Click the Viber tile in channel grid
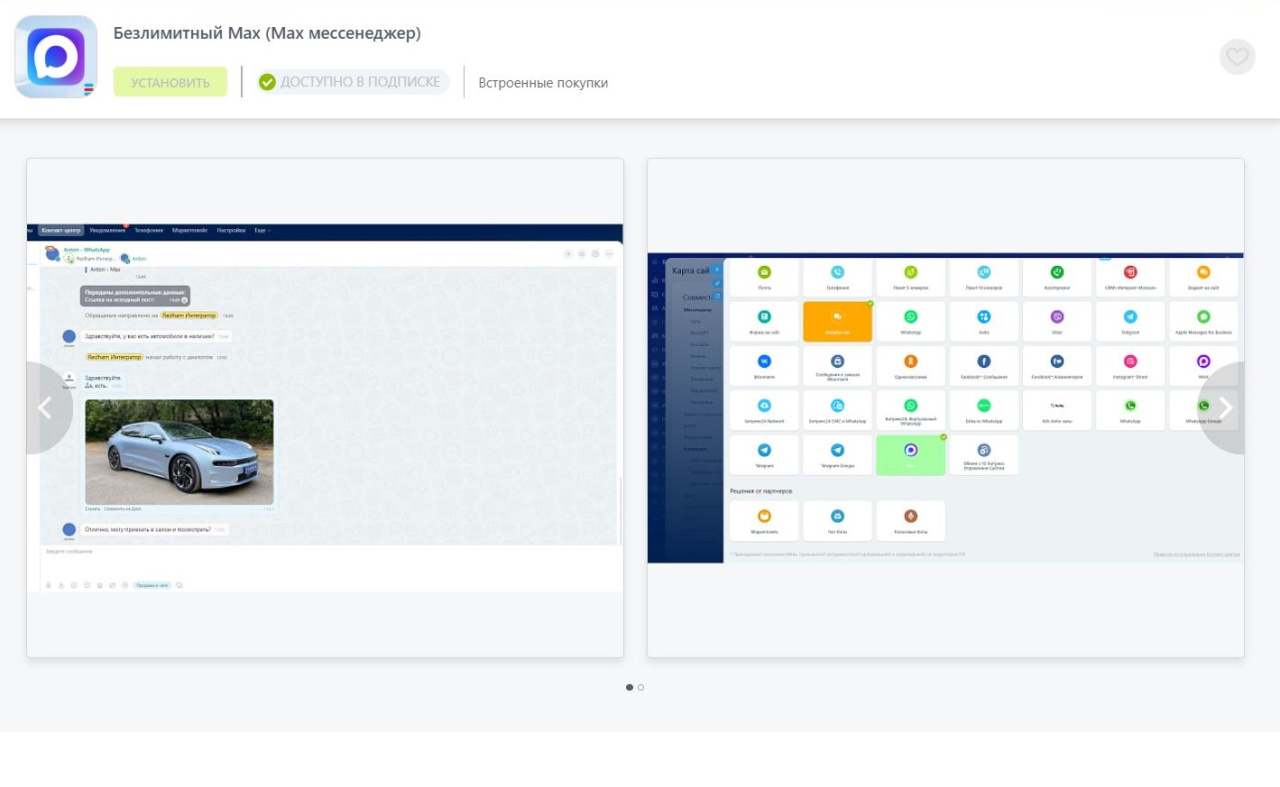This screenshot has width=1280, height=787. [x=1057, y=322]
